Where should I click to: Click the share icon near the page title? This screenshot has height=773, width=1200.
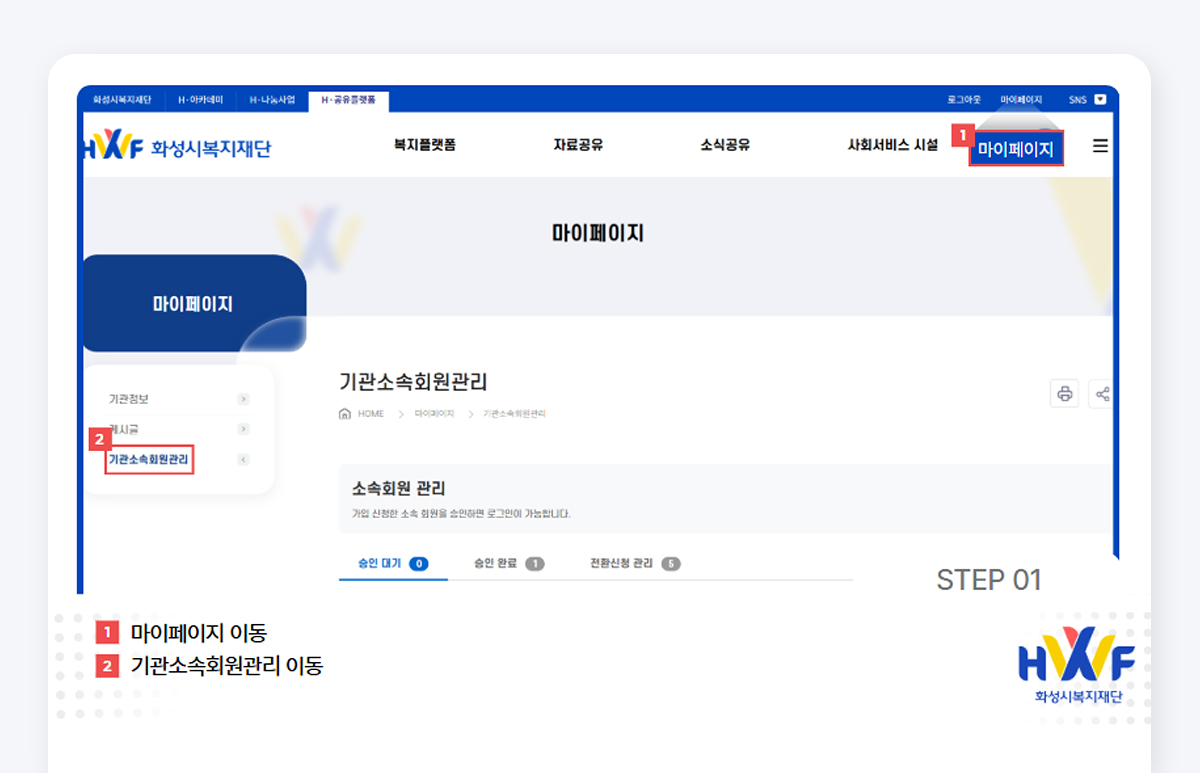1103,393
